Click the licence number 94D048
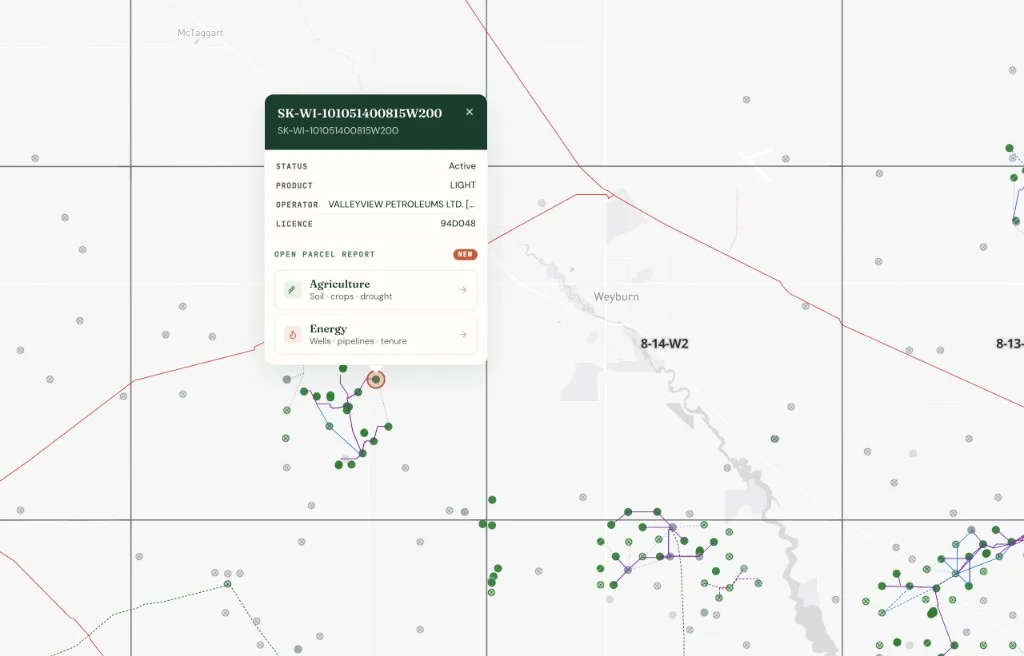1024x656 pixels. coord(458,223)
